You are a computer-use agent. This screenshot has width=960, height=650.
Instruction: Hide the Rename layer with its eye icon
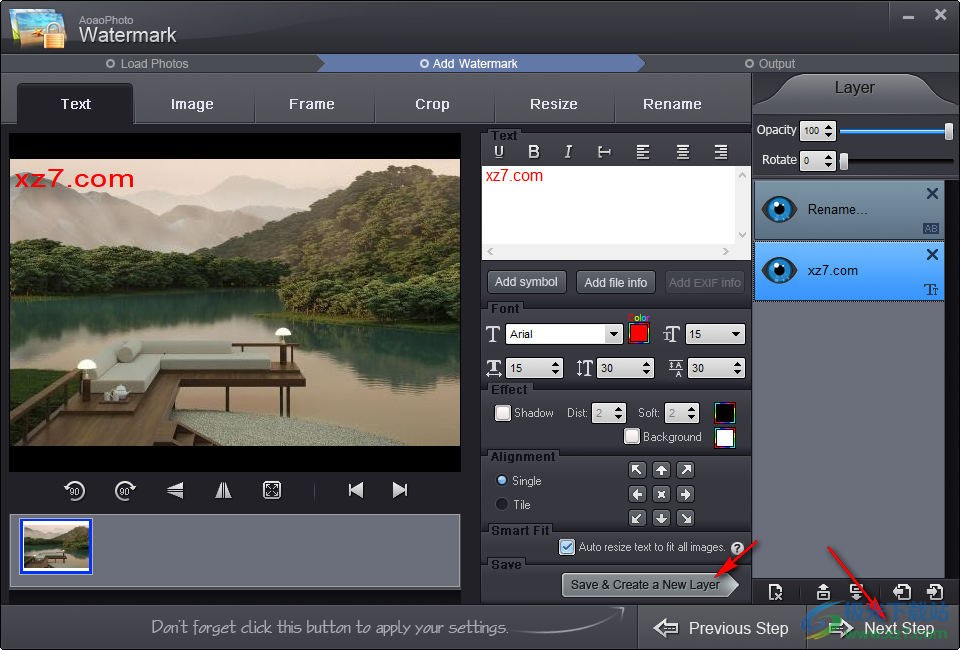pos(779,209)
